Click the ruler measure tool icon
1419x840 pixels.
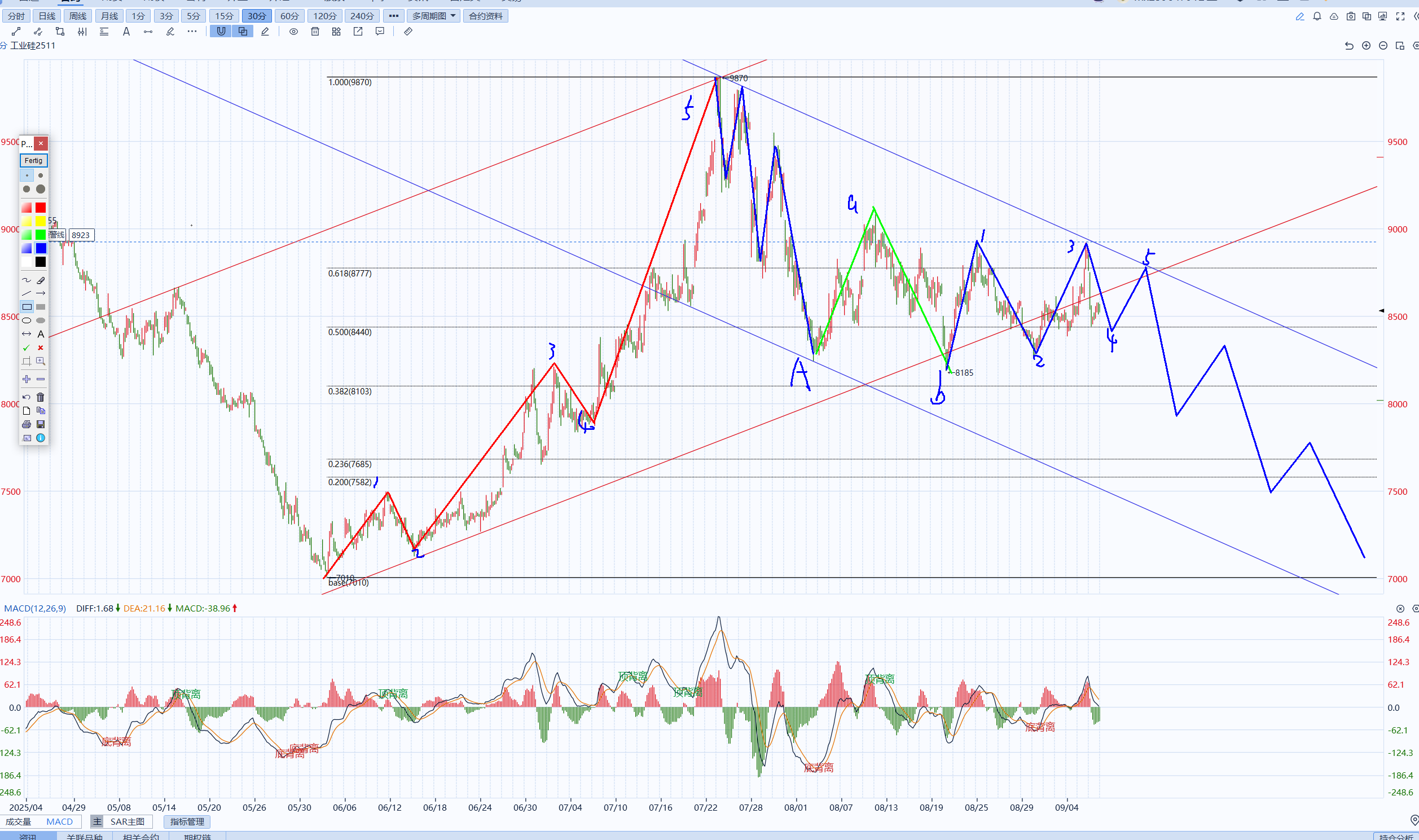pyautogui.click(x=408, y=32)
